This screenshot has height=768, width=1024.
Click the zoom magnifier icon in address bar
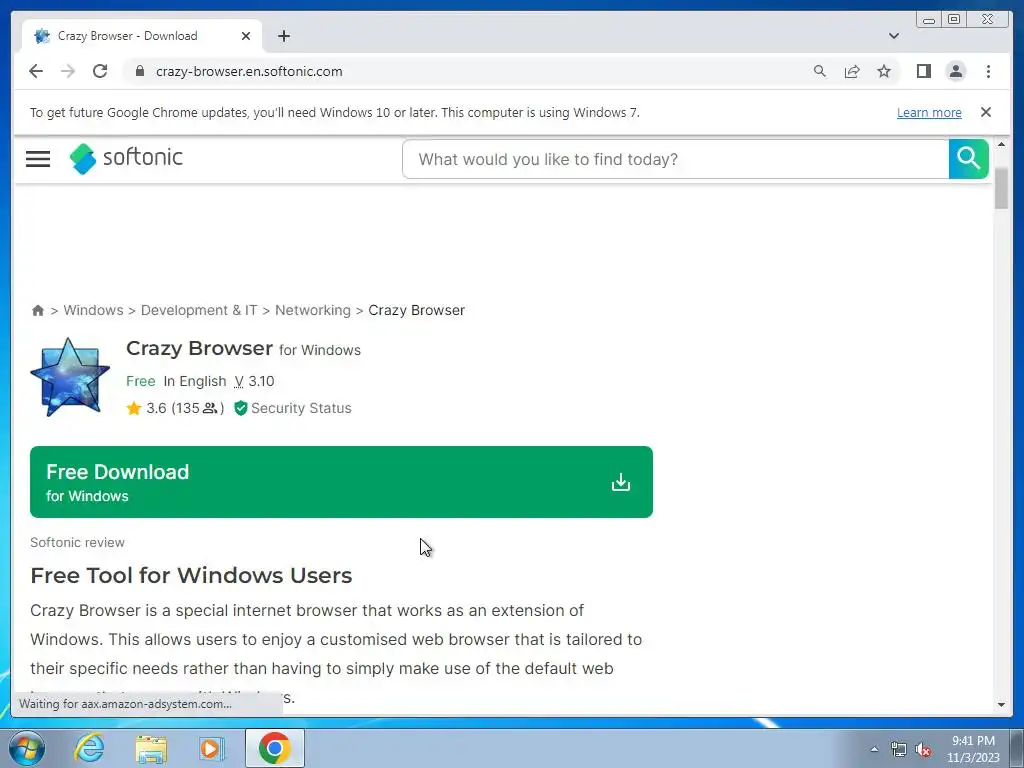point(820,71)
